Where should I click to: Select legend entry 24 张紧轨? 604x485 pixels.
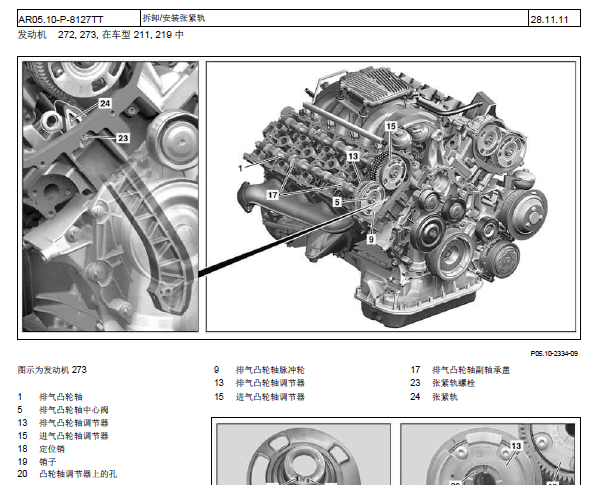(434, 397)
